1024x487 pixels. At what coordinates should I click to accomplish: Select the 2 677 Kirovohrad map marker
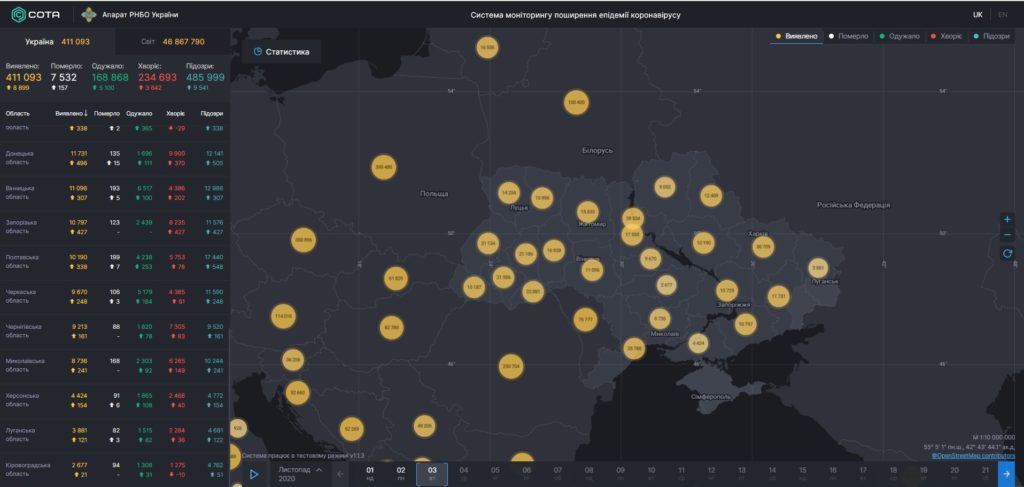666,285
